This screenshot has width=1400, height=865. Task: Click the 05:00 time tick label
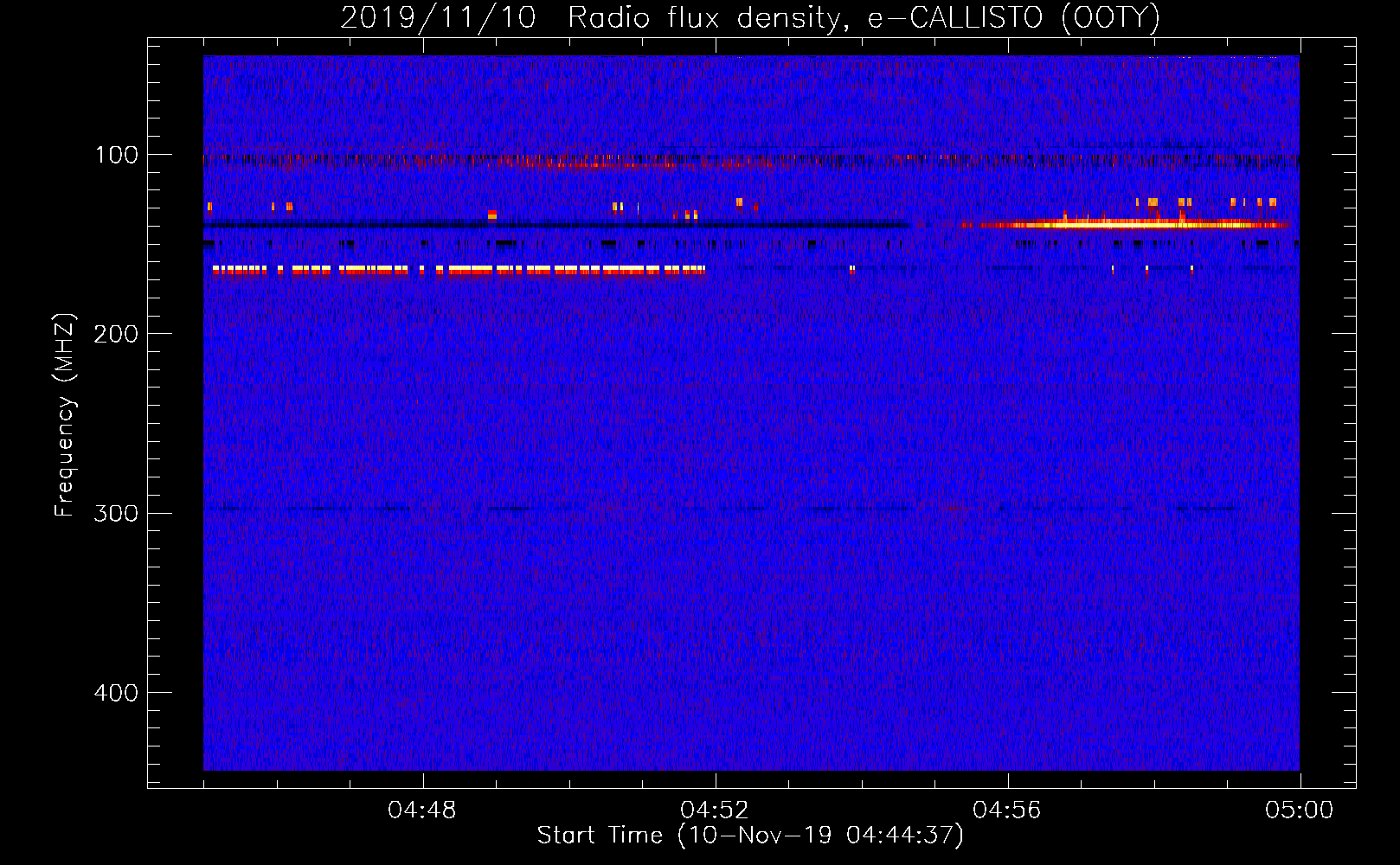[x=1300, y=811]
